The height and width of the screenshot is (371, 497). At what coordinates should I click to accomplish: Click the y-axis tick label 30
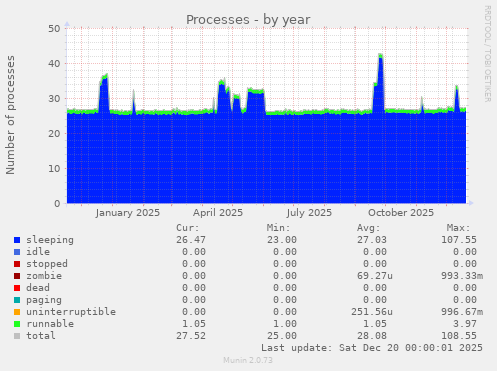tap(54, 99)
